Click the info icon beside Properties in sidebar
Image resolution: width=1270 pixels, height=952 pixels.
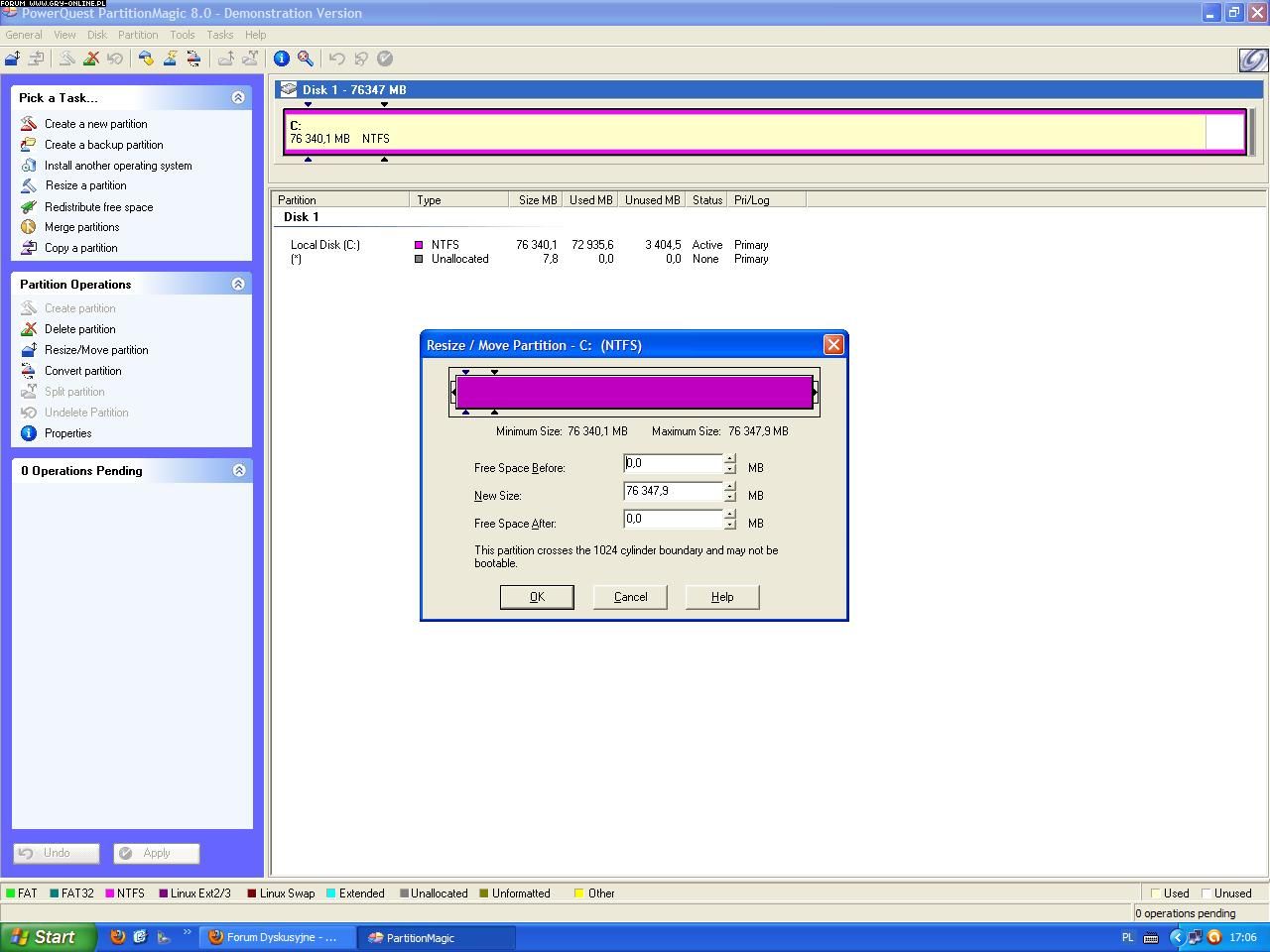click(x=29, y=433)
